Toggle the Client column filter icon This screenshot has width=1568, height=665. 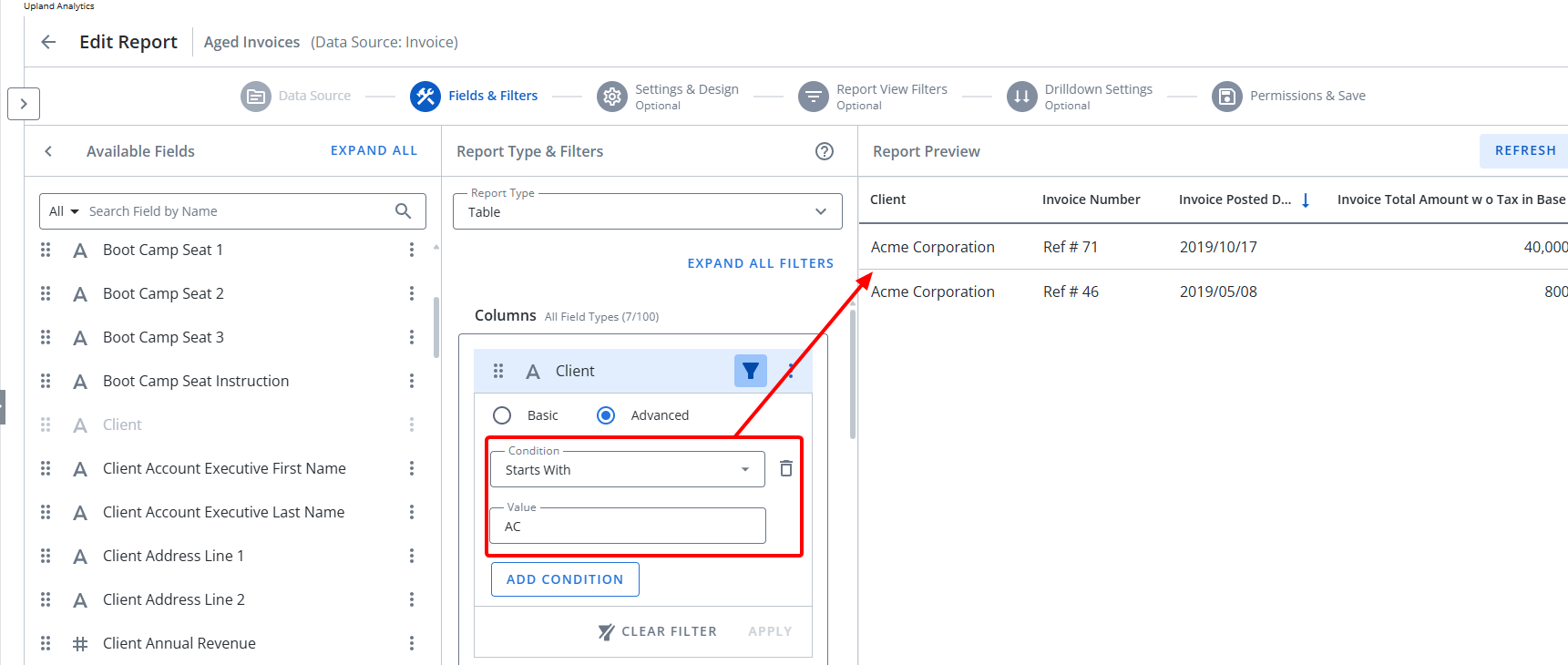pos(751,371)
